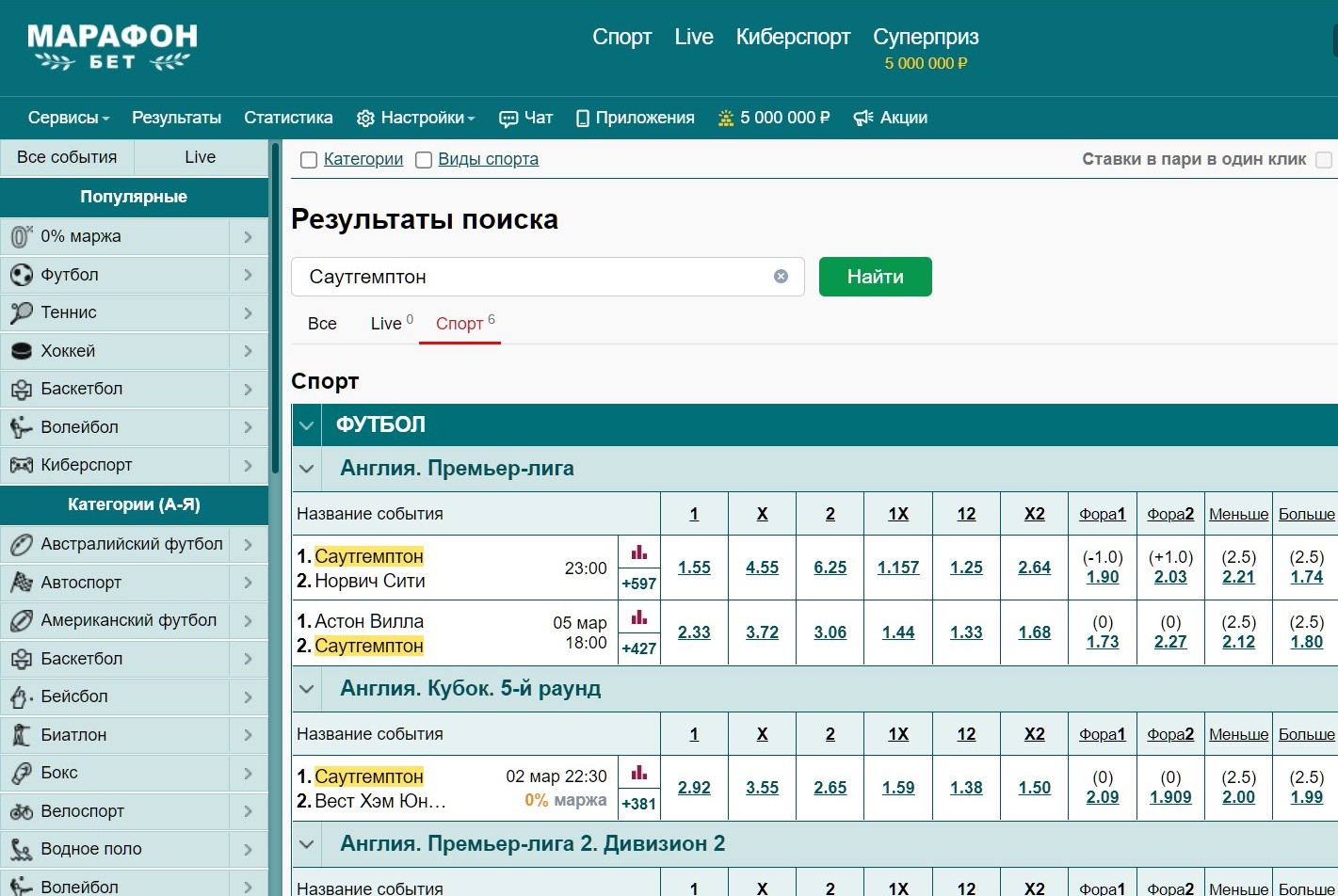Click the Марафон Бет logo
This screenshot has width=1338, height=896.
pyautogui.click(x=113, y=47)
